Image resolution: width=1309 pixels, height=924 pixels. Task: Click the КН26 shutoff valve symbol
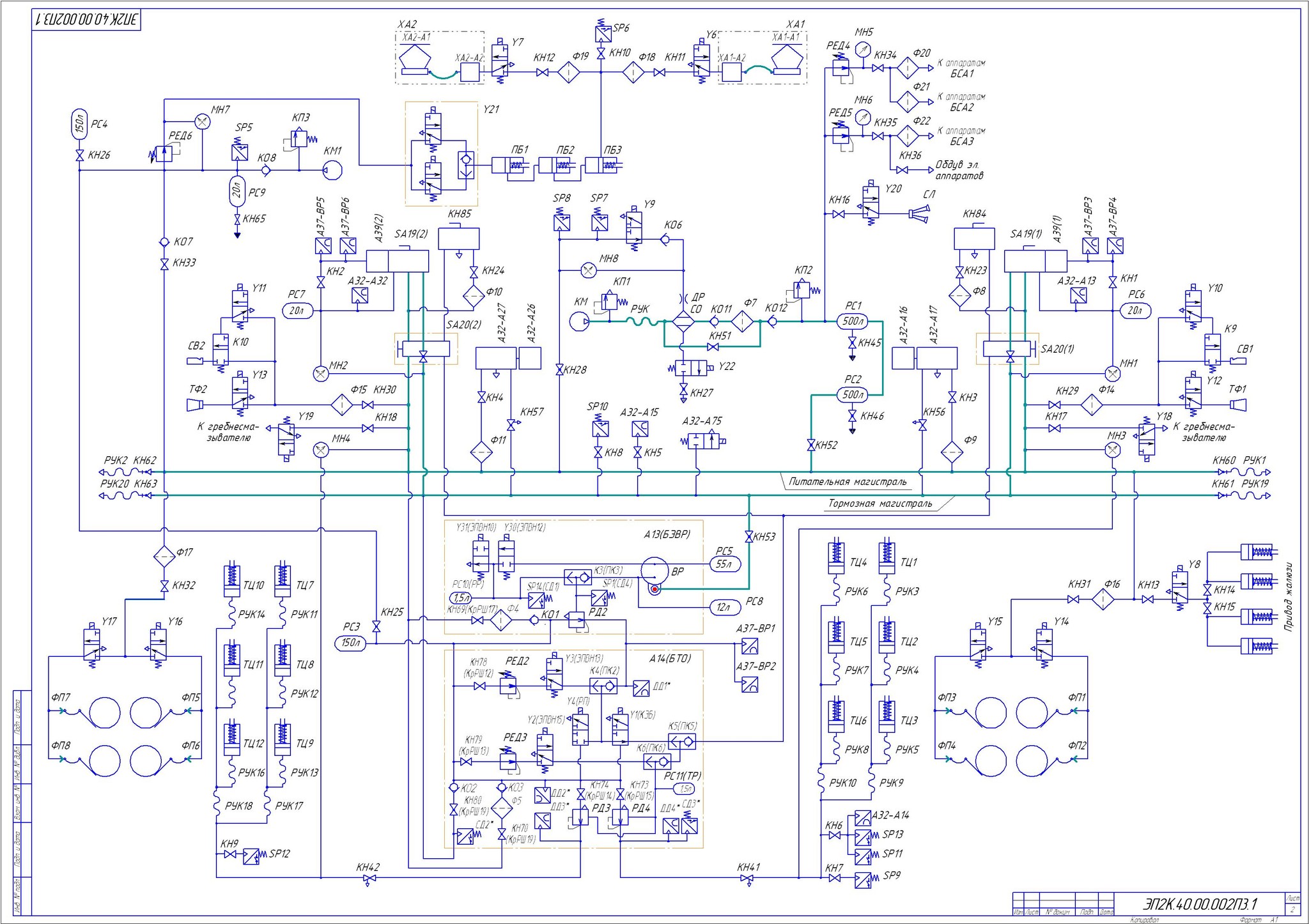(79, 156)
